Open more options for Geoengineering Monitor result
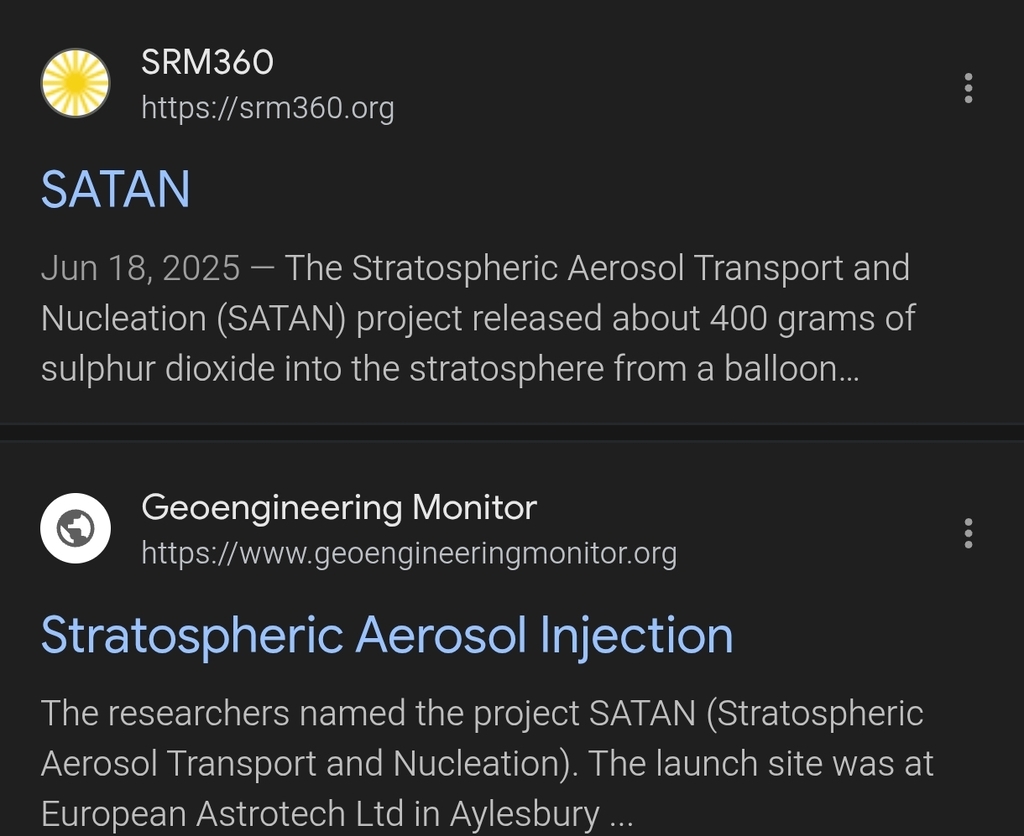The image size is (1024, 836). pyautogui.click(x=967, y=533)
